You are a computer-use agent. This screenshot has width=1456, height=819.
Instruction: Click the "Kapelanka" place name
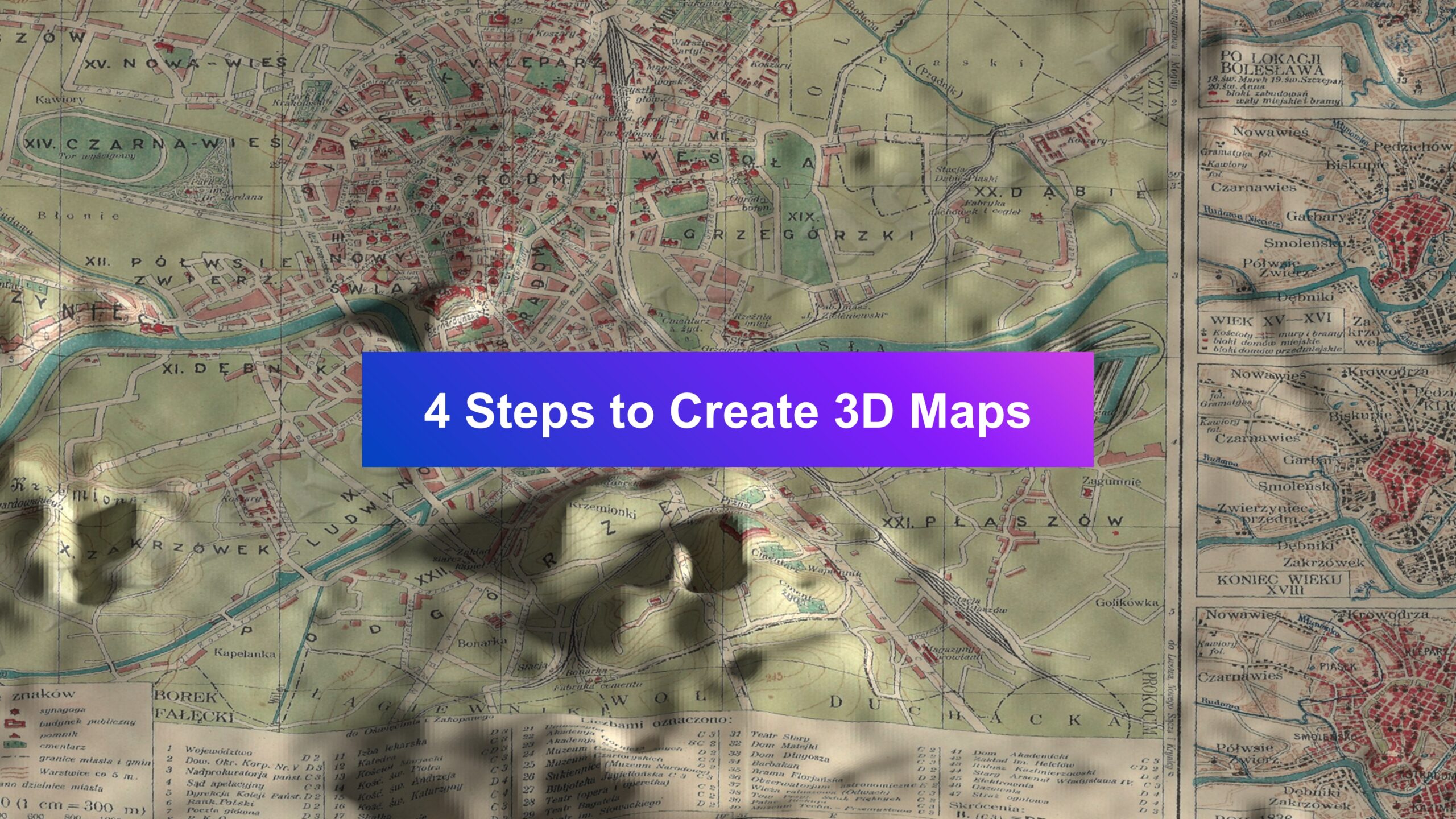(245, 653)
